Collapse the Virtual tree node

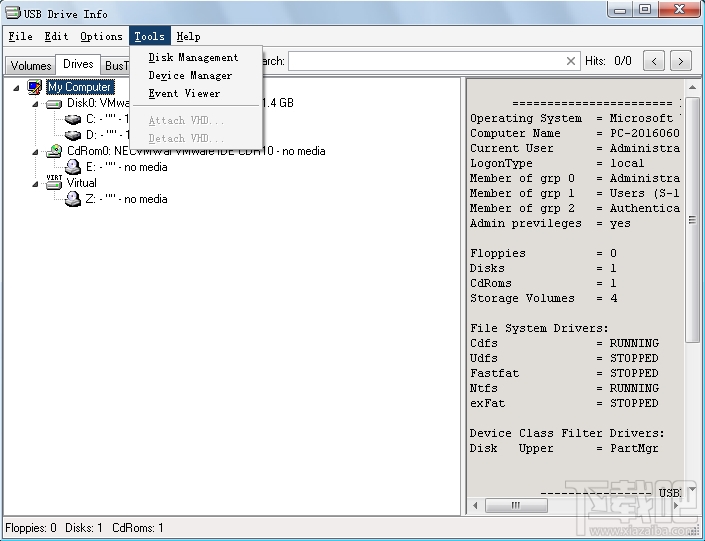point(35,183)
